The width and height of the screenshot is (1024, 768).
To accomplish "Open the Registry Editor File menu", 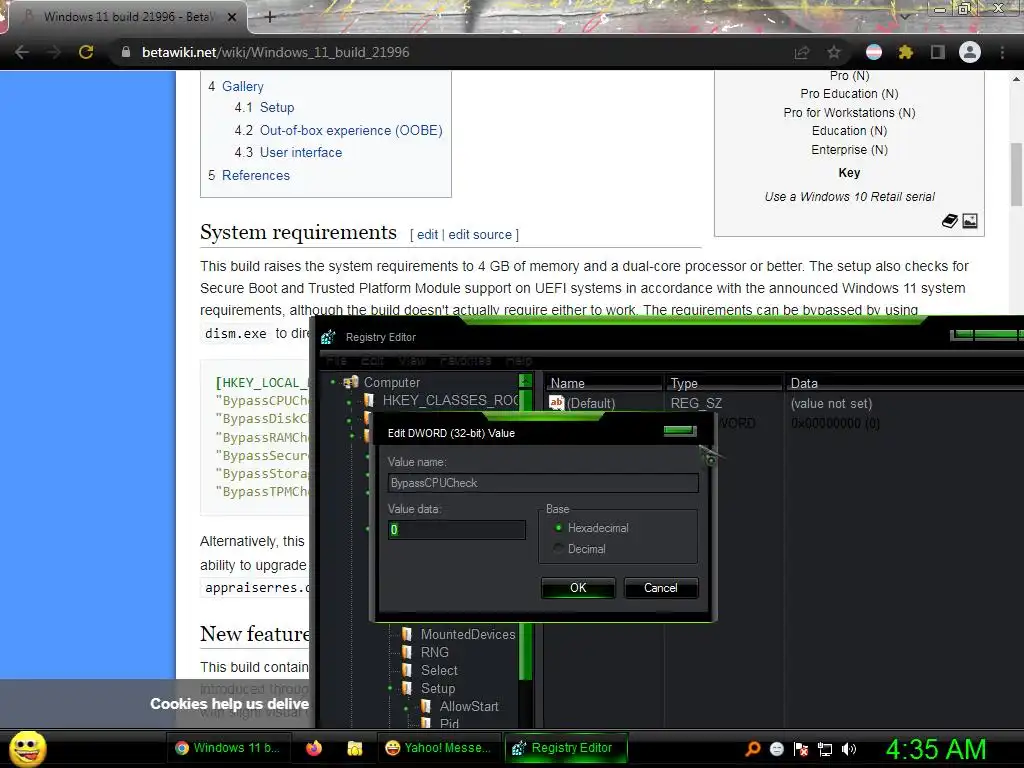I will (336, 360).
